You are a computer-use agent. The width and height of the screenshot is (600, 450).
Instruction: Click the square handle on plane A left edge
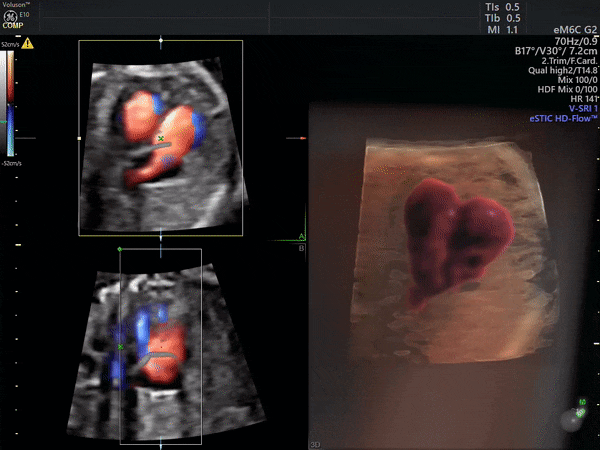click(x=79, y=138)
